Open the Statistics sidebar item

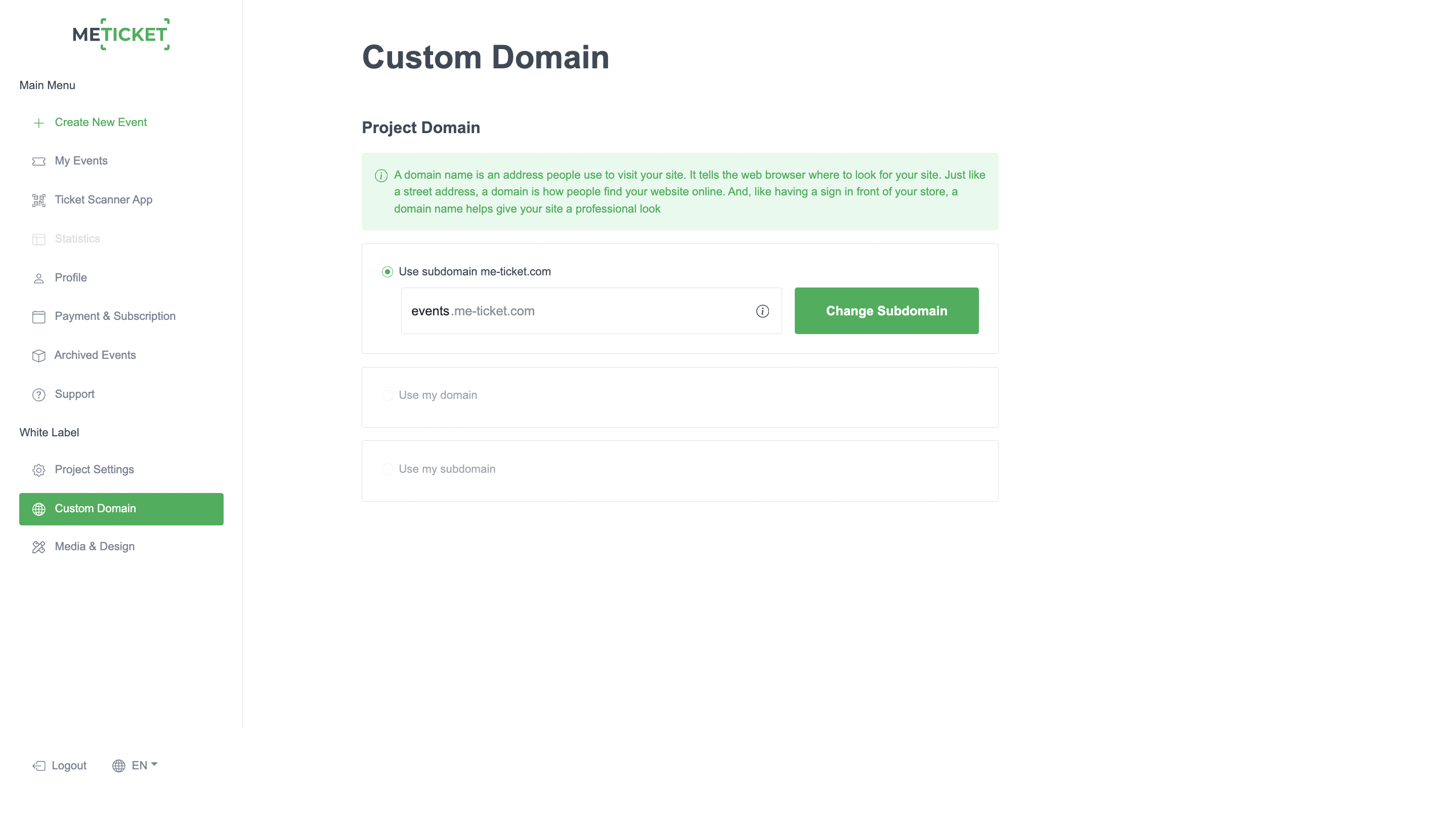[x=77, y=238]
